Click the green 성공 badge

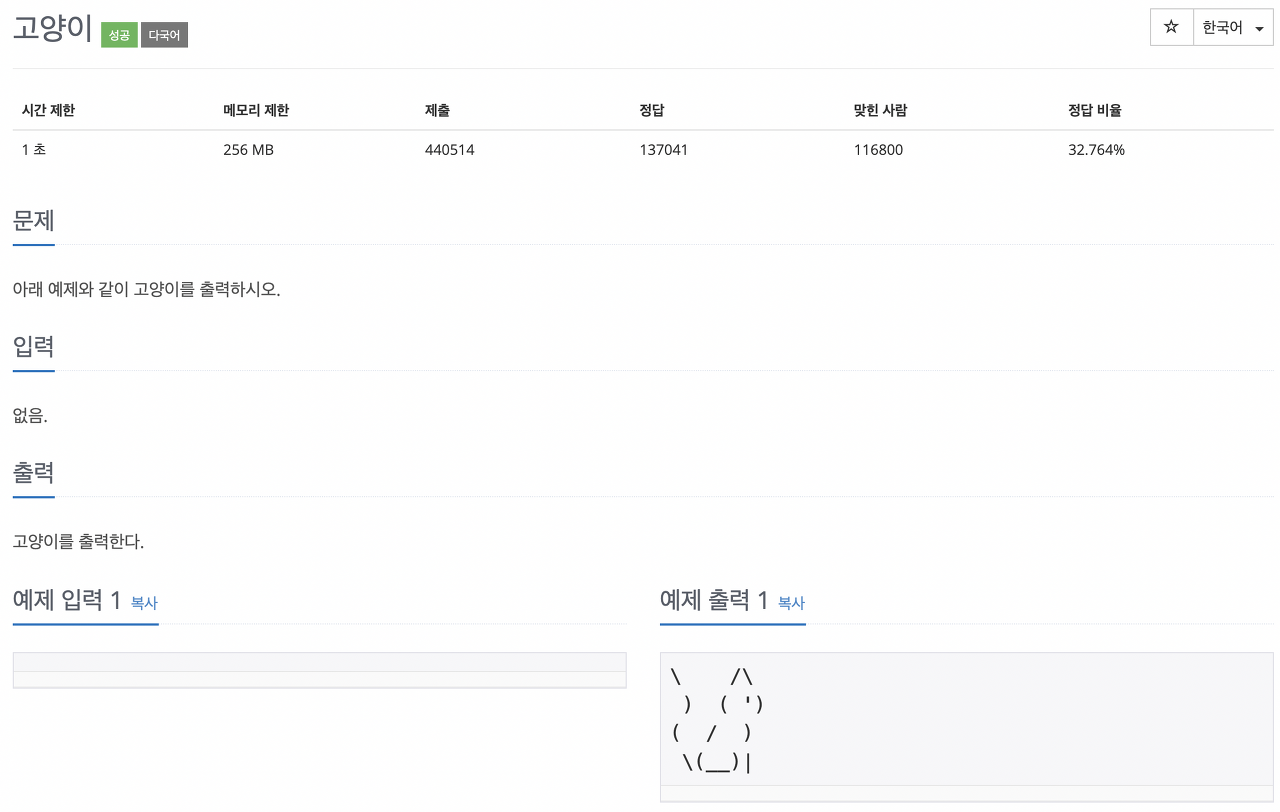click(119, 35)
